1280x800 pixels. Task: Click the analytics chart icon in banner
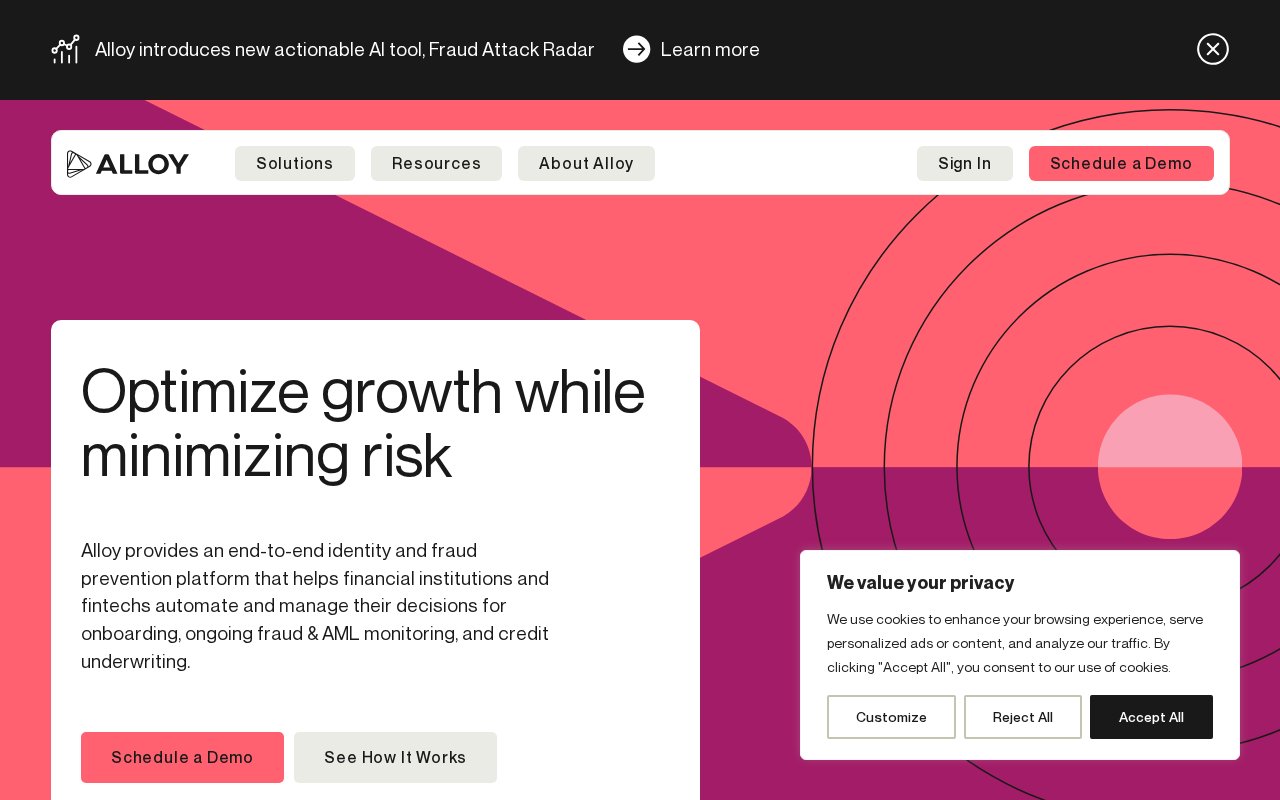tap(66, 49)
